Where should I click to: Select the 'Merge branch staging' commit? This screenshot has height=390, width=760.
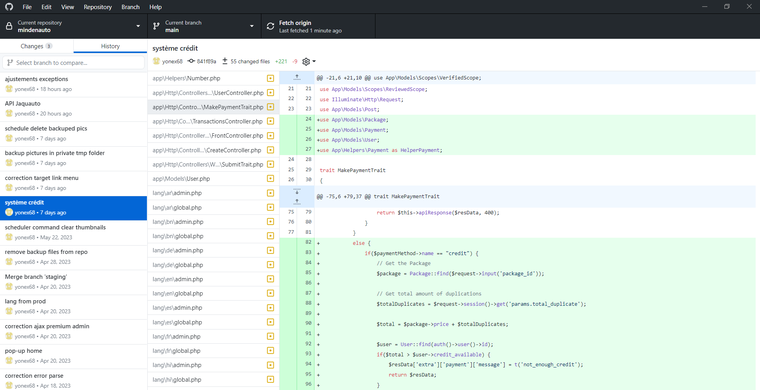(x=74, y=281)
